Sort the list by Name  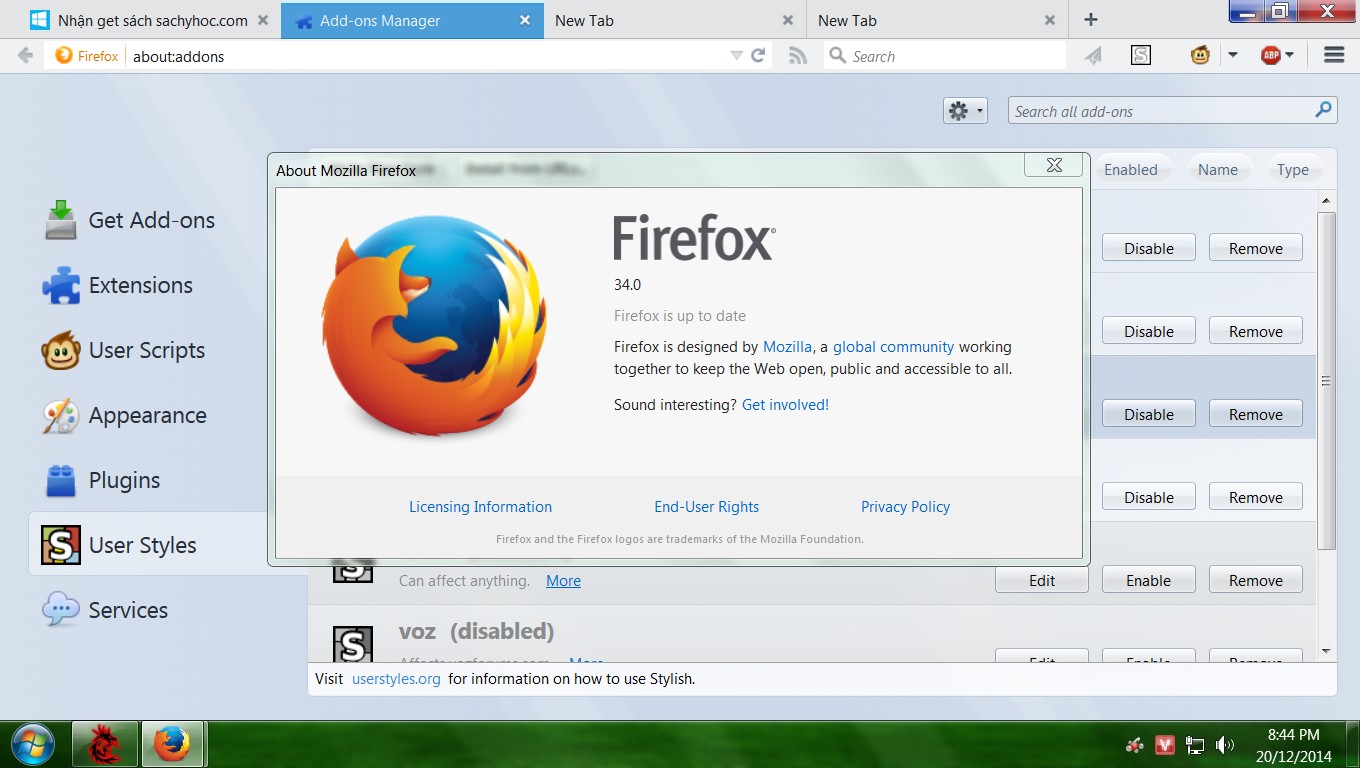click(1218, 169)
